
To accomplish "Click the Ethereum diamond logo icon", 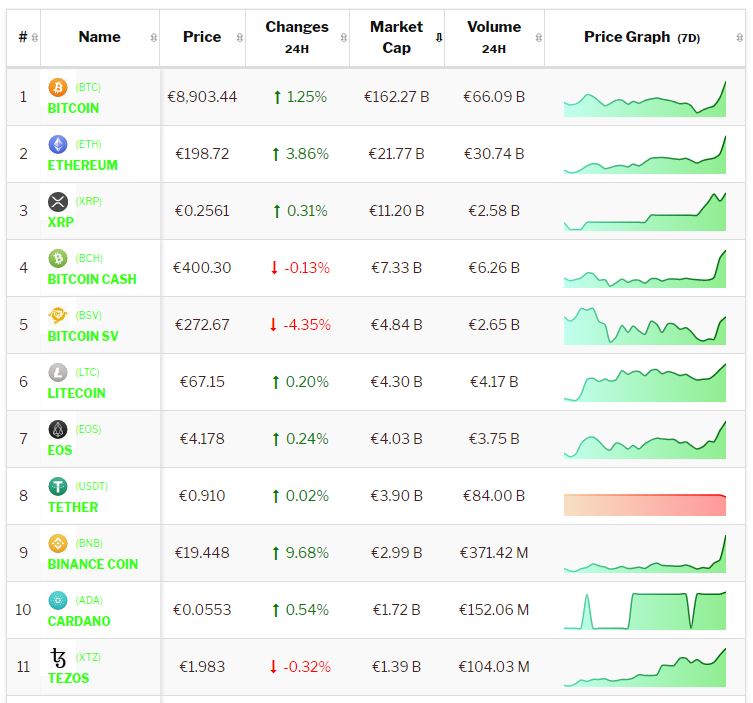I will pyautogui.click(x=58, y=145).
